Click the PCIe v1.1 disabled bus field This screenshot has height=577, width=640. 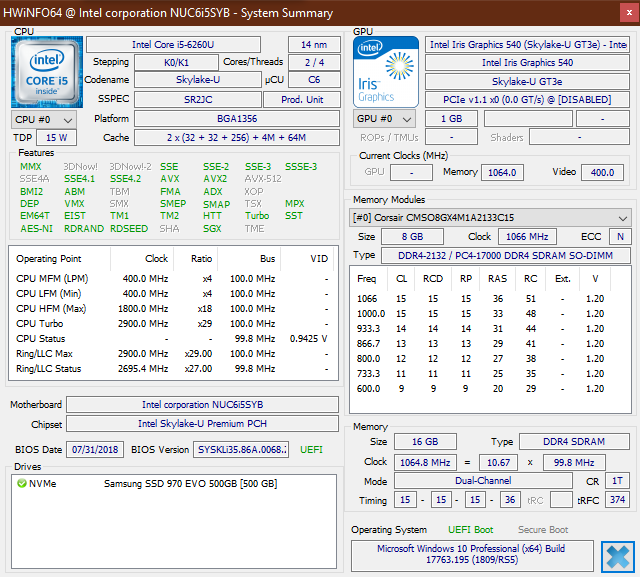(527, 100)
